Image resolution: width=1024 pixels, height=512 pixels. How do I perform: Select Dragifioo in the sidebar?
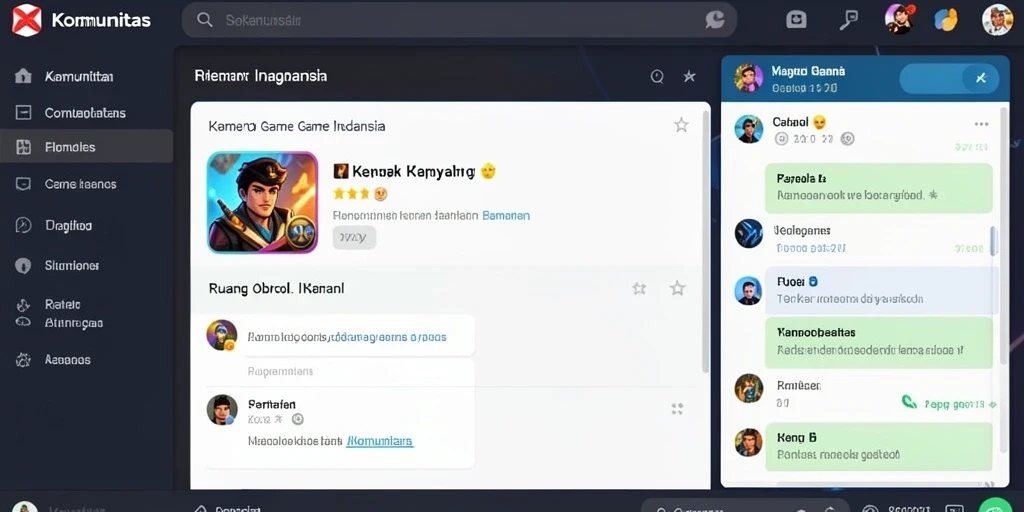pyautogui.click(x=68, y=225)
